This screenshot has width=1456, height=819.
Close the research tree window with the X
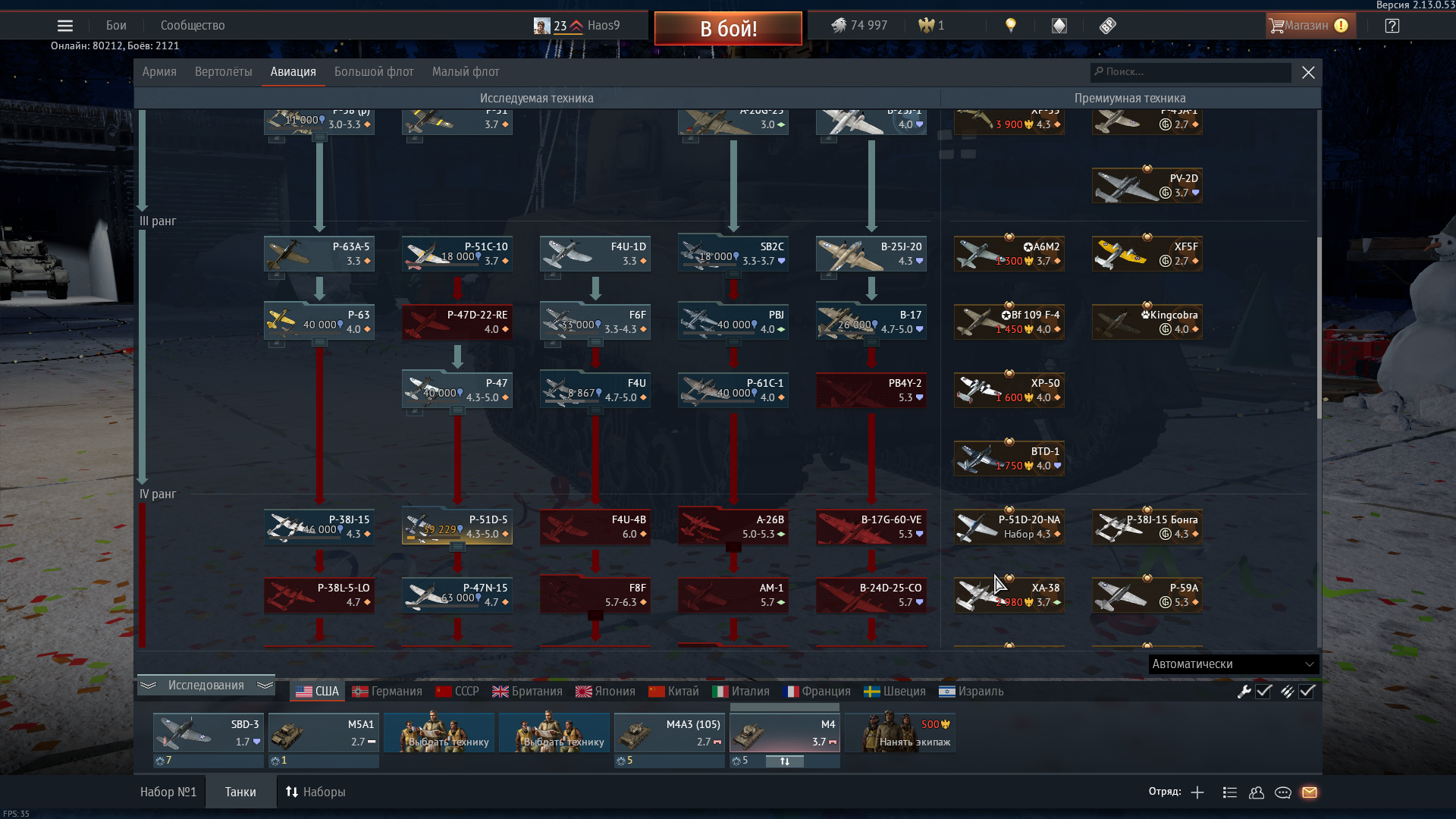coord(1308,72)
